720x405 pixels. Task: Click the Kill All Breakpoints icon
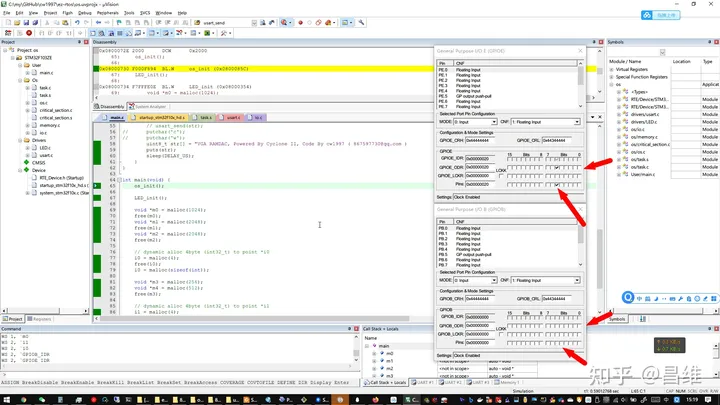[328, 22]
